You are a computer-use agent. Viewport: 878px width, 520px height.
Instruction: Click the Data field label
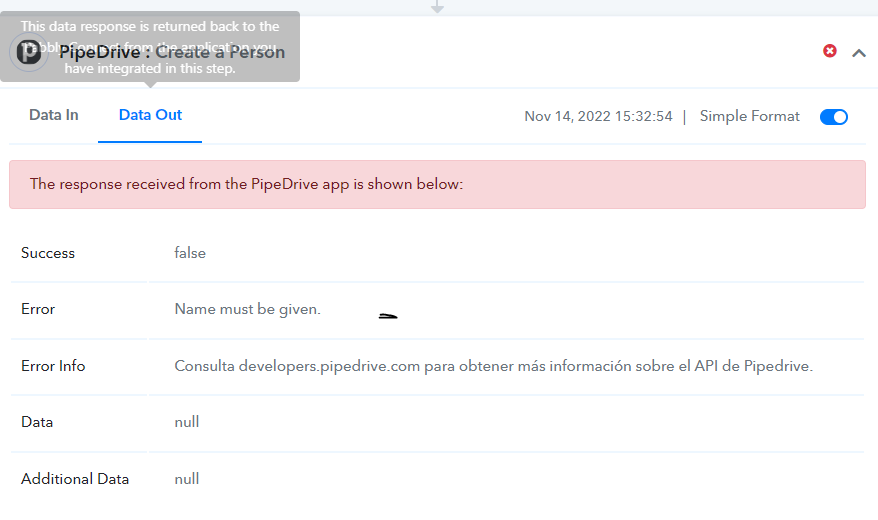[x=37, y=422]
